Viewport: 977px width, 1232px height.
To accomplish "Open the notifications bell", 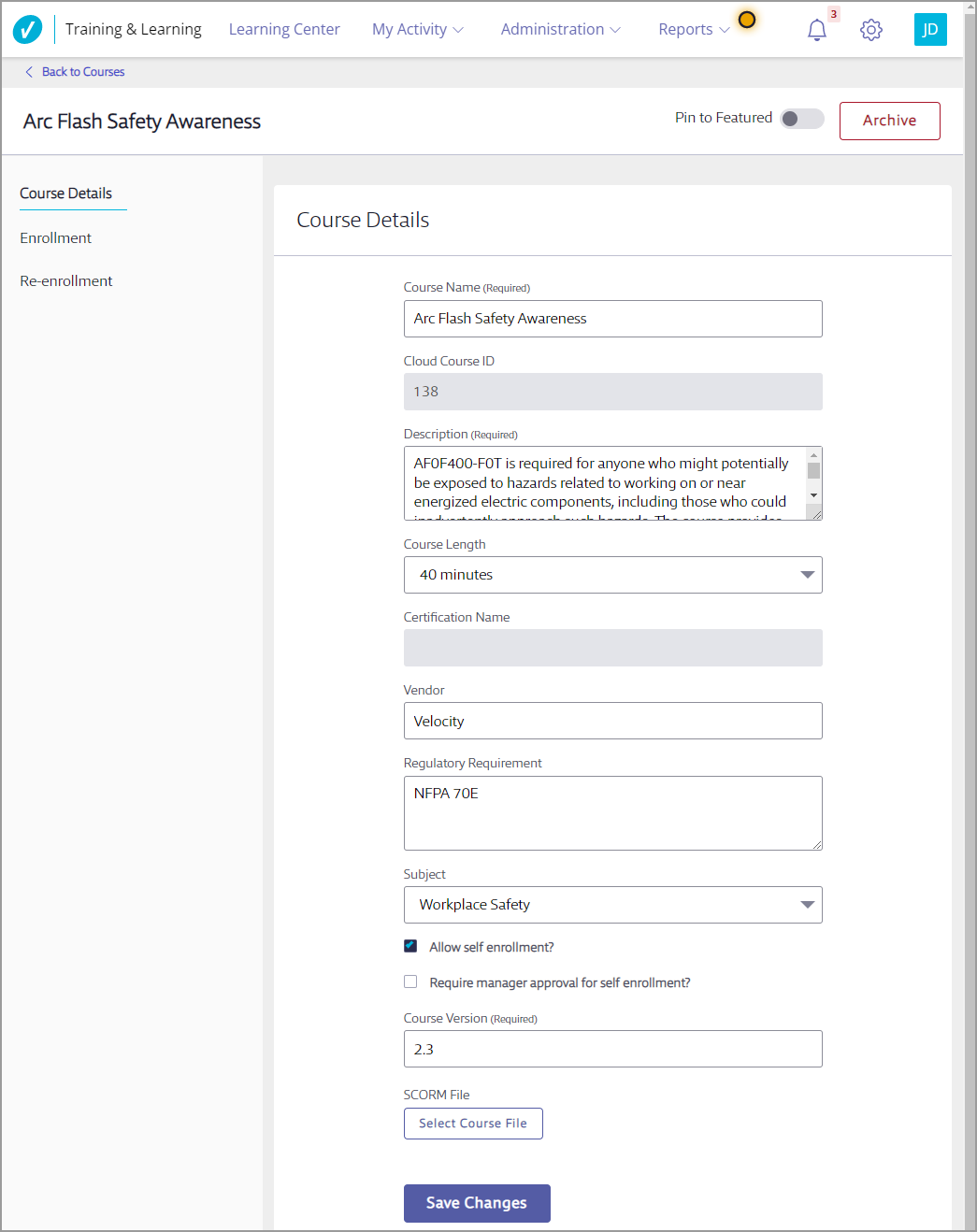I will click(x=817, y=30).
